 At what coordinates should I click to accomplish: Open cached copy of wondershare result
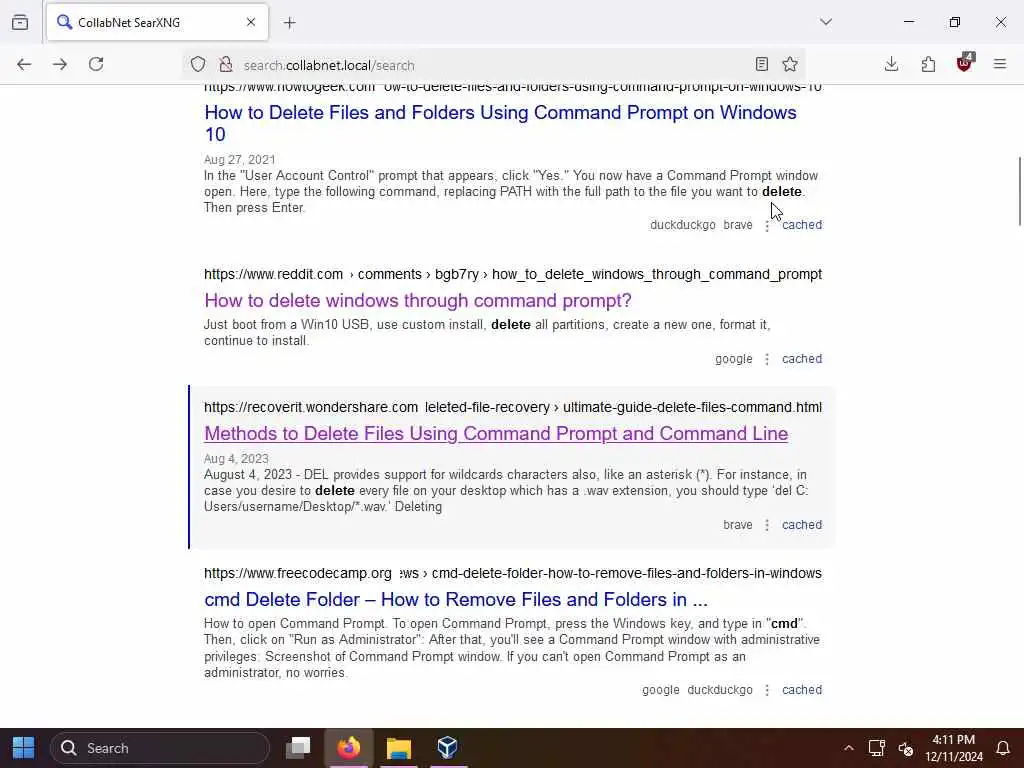pyautogui.click(x=802, y=524)
